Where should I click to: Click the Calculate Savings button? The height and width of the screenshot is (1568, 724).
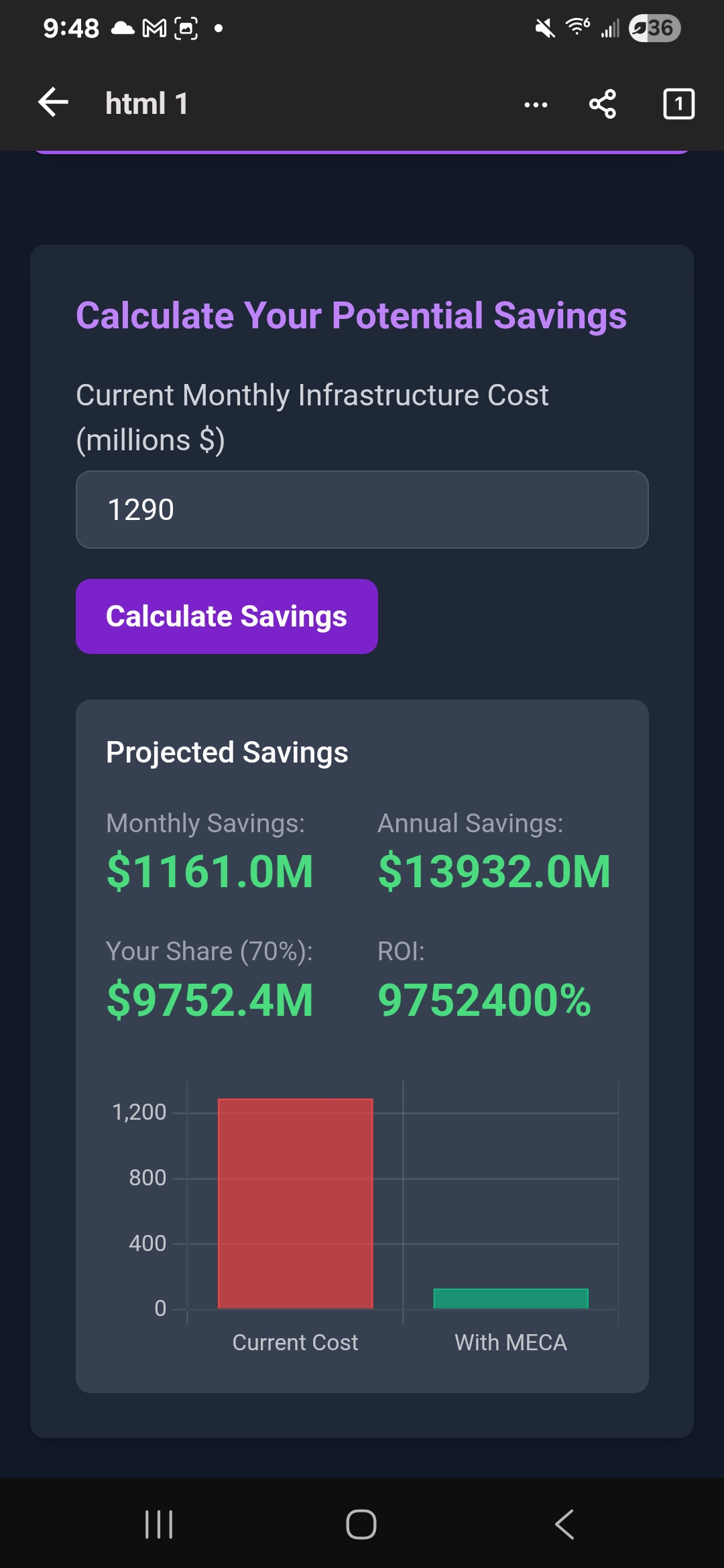(x=227, y=616)
